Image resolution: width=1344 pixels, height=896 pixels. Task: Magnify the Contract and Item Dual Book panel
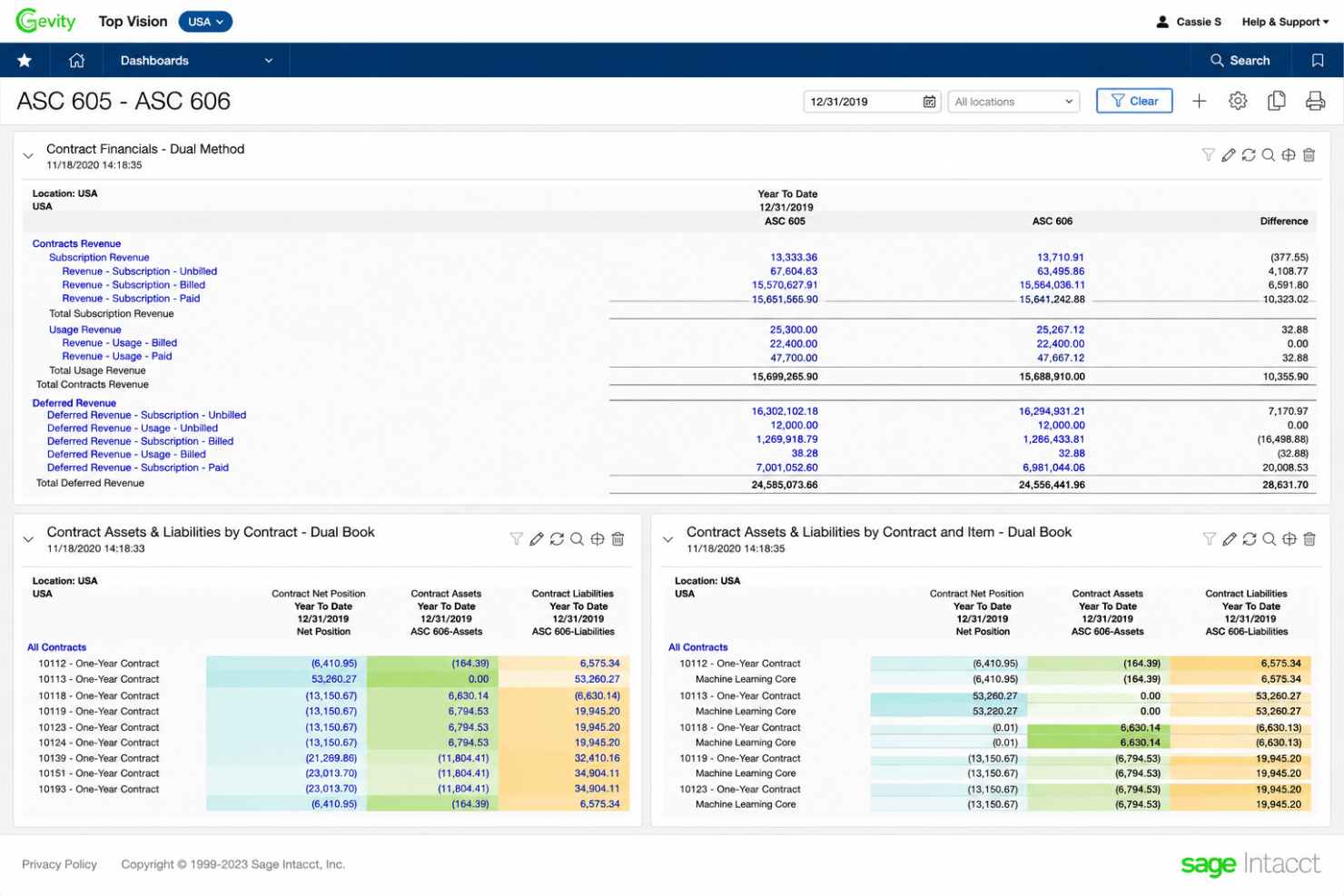click(x=1270, y=539)
